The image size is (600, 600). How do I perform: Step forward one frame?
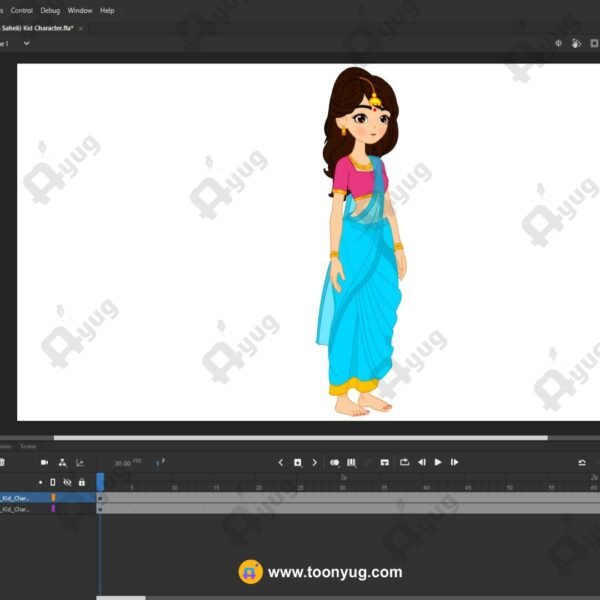455,462
